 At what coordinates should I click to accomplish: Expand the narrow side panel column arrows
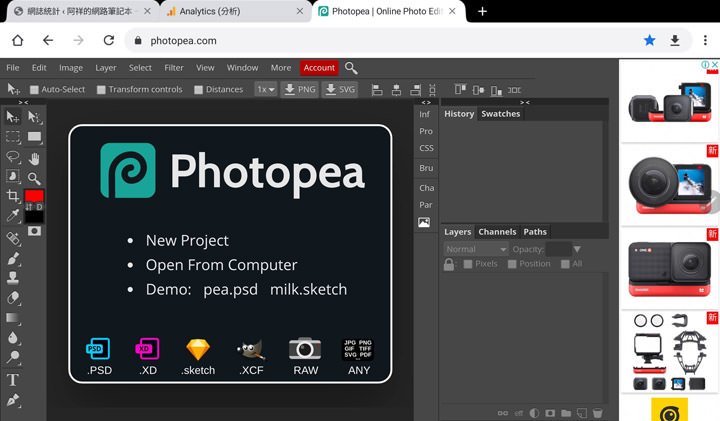click(x=426, y=102)
